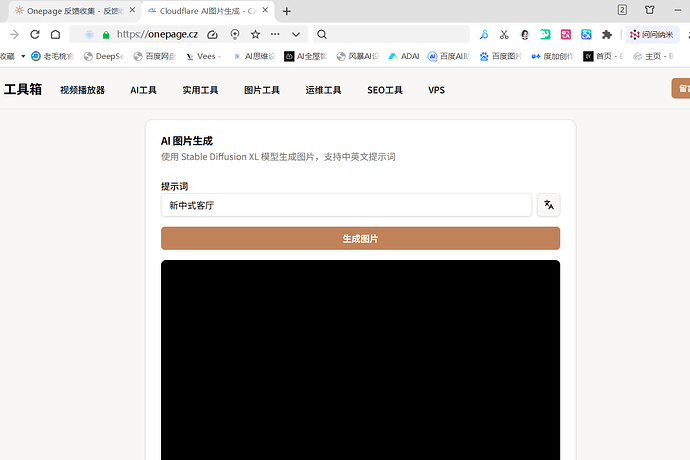Focus the browser search box
Image resolution: width=690 pixels, height=460 pixels.
click(391, 34)
